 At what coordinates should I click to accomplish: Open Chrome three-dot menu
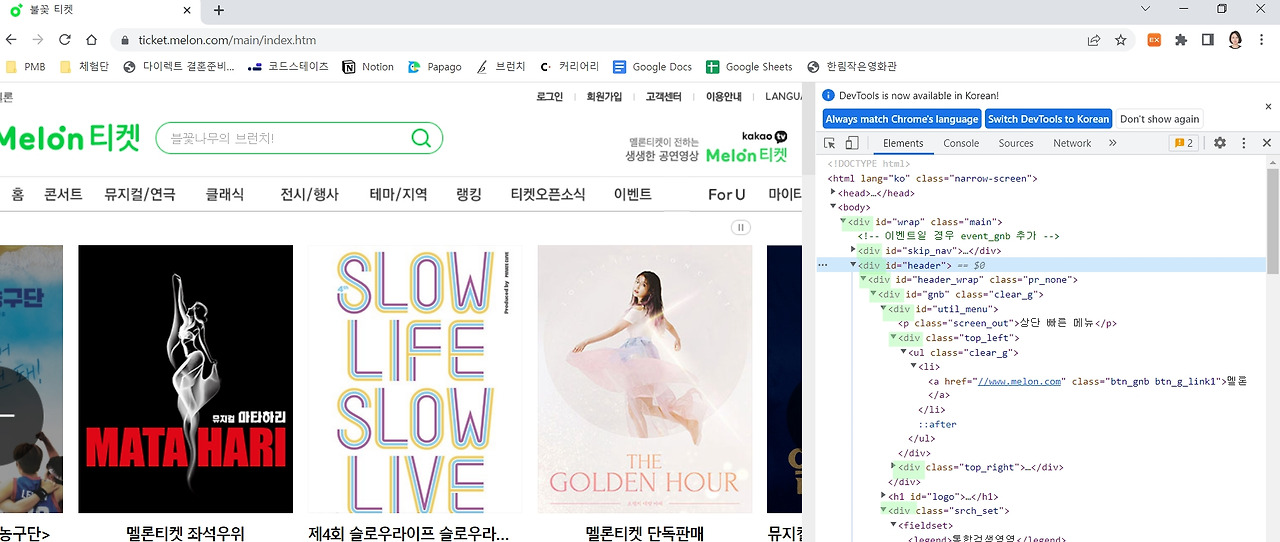click(x=1264, y=40)
